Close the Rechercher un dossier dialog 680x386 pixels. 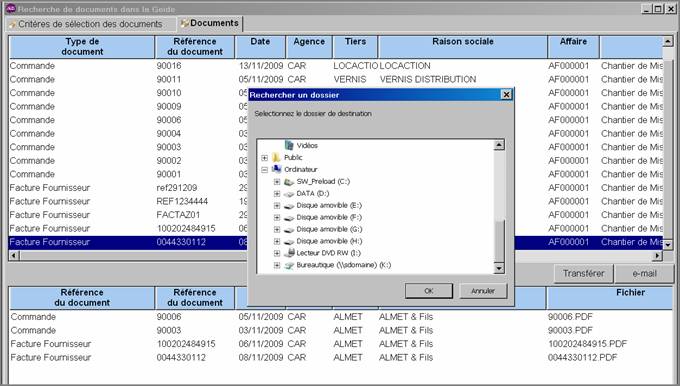pos(506,95)
